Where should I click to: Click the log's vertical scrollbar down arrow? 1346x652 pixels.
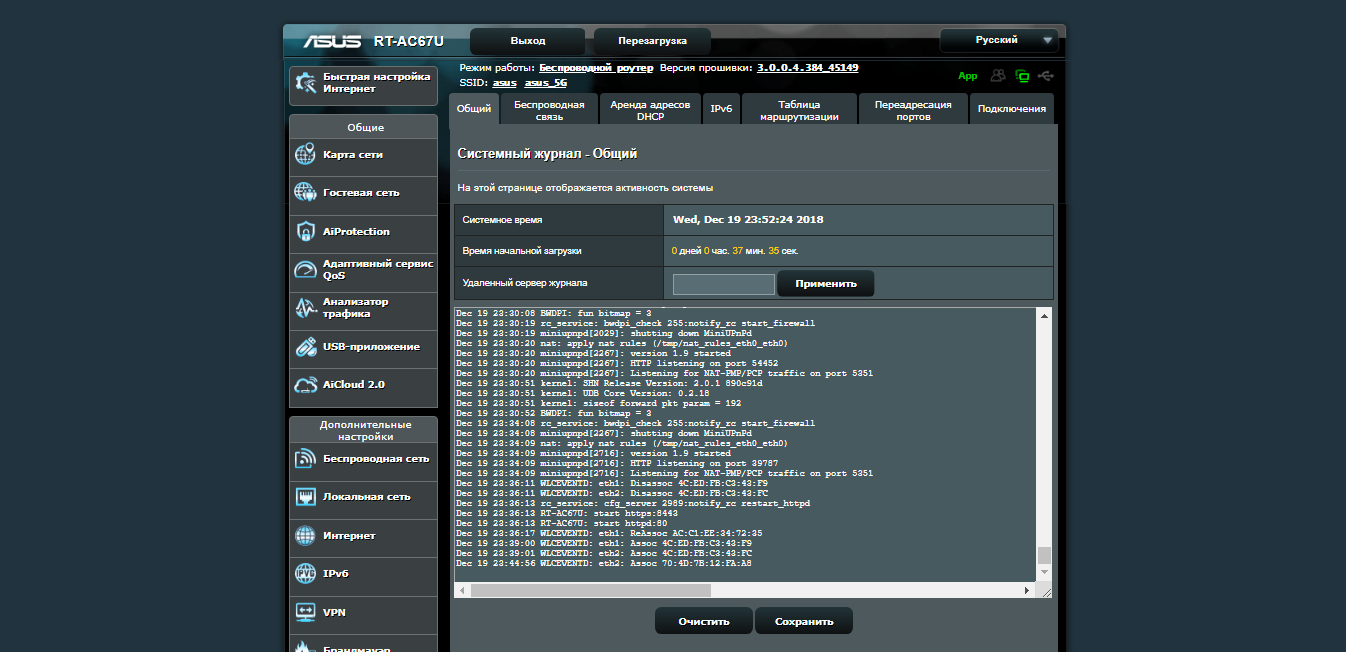tap(1045, 573)
